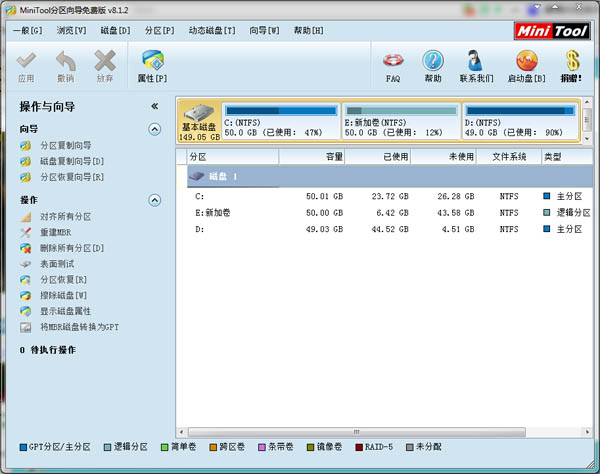Click the horizontal scrollbar in partition list
Screen dimensions: 600x474
[x=356, y=432]
